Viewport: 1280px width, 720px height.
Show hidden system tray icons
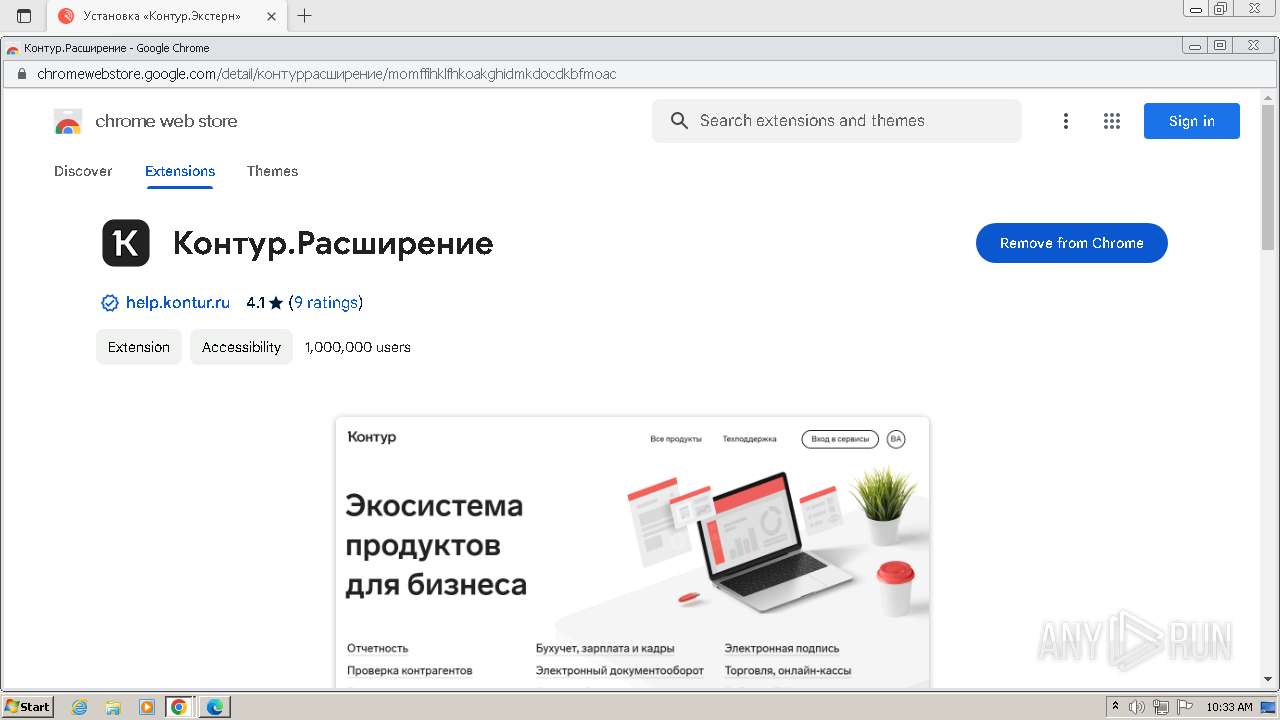click(x=1116, y=707)
